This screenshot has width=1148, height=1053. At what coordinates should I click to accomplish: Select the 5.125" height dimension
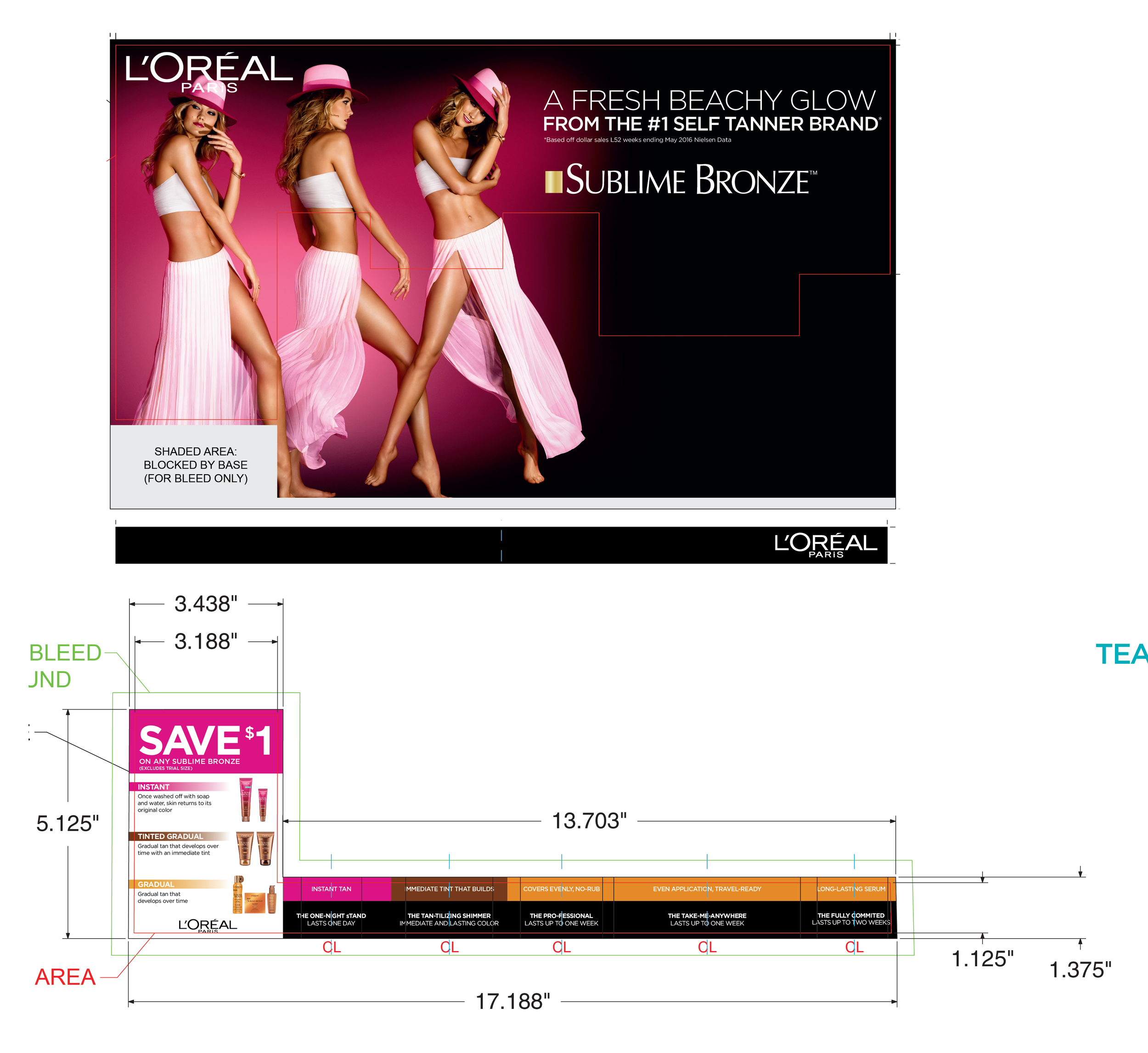[x=67, y=823]
